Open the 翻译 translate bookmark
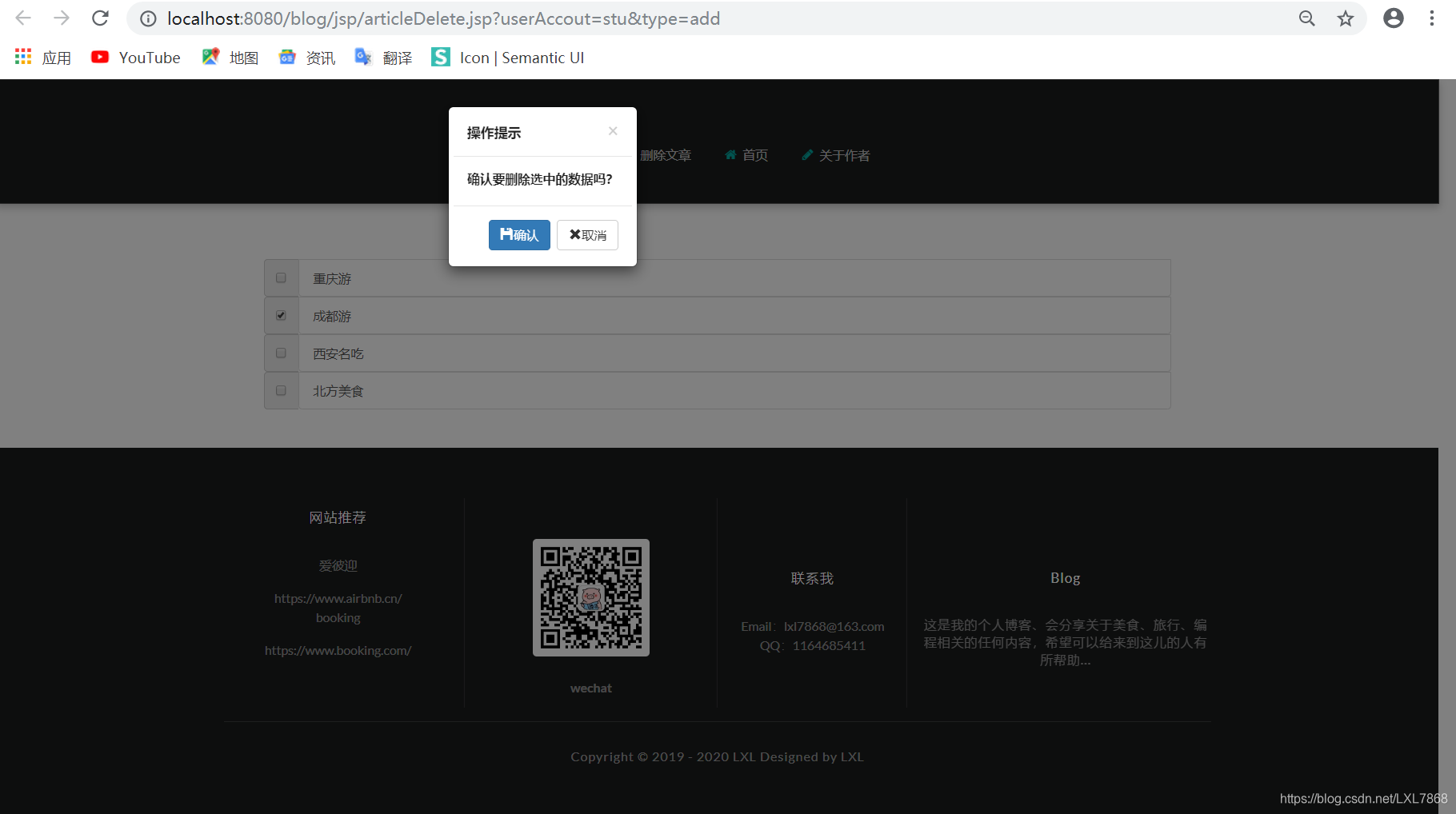 [x=384, y=58]
